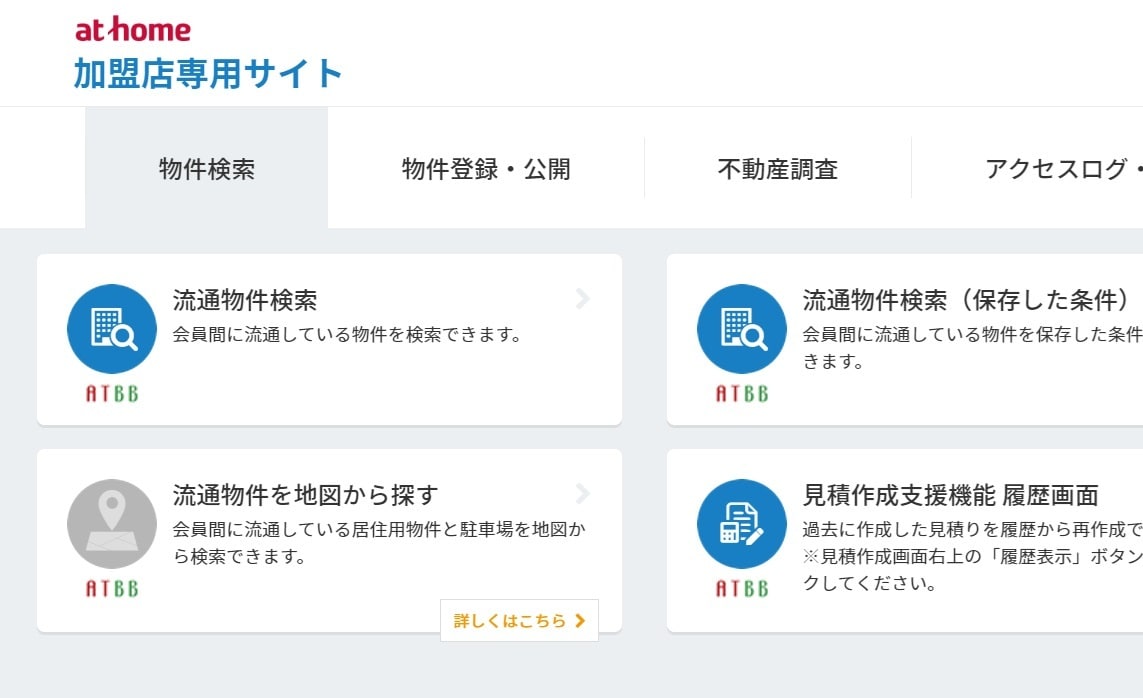Click the 流通物件検索(保存した条件) building icon
Image resolution: width=1143 pixels, height=698 pixels.
pyautogui.click(x=741, y=329)
